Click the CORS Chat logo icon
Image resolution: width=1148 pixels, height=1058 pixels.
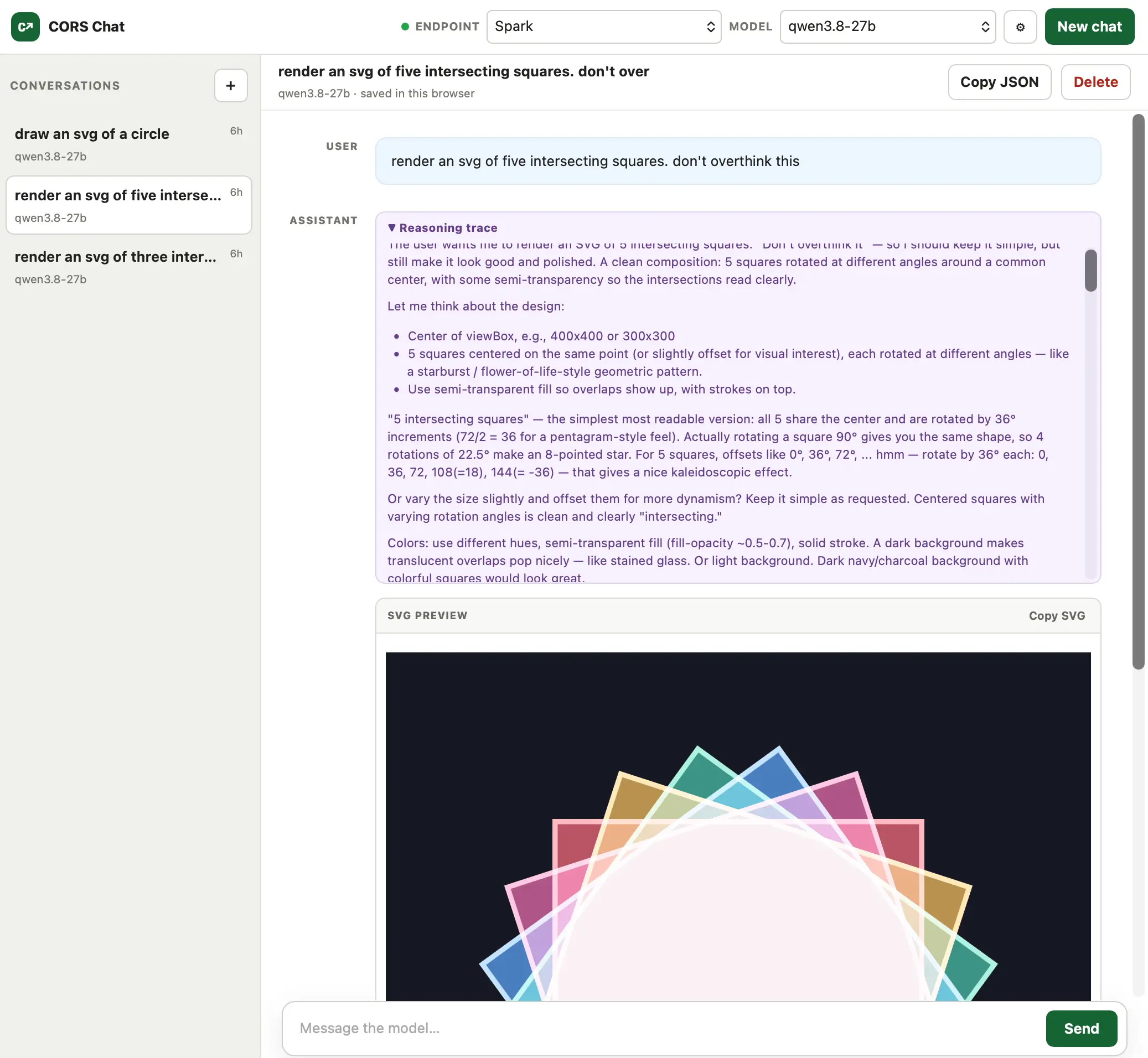[x=25, y=27]
